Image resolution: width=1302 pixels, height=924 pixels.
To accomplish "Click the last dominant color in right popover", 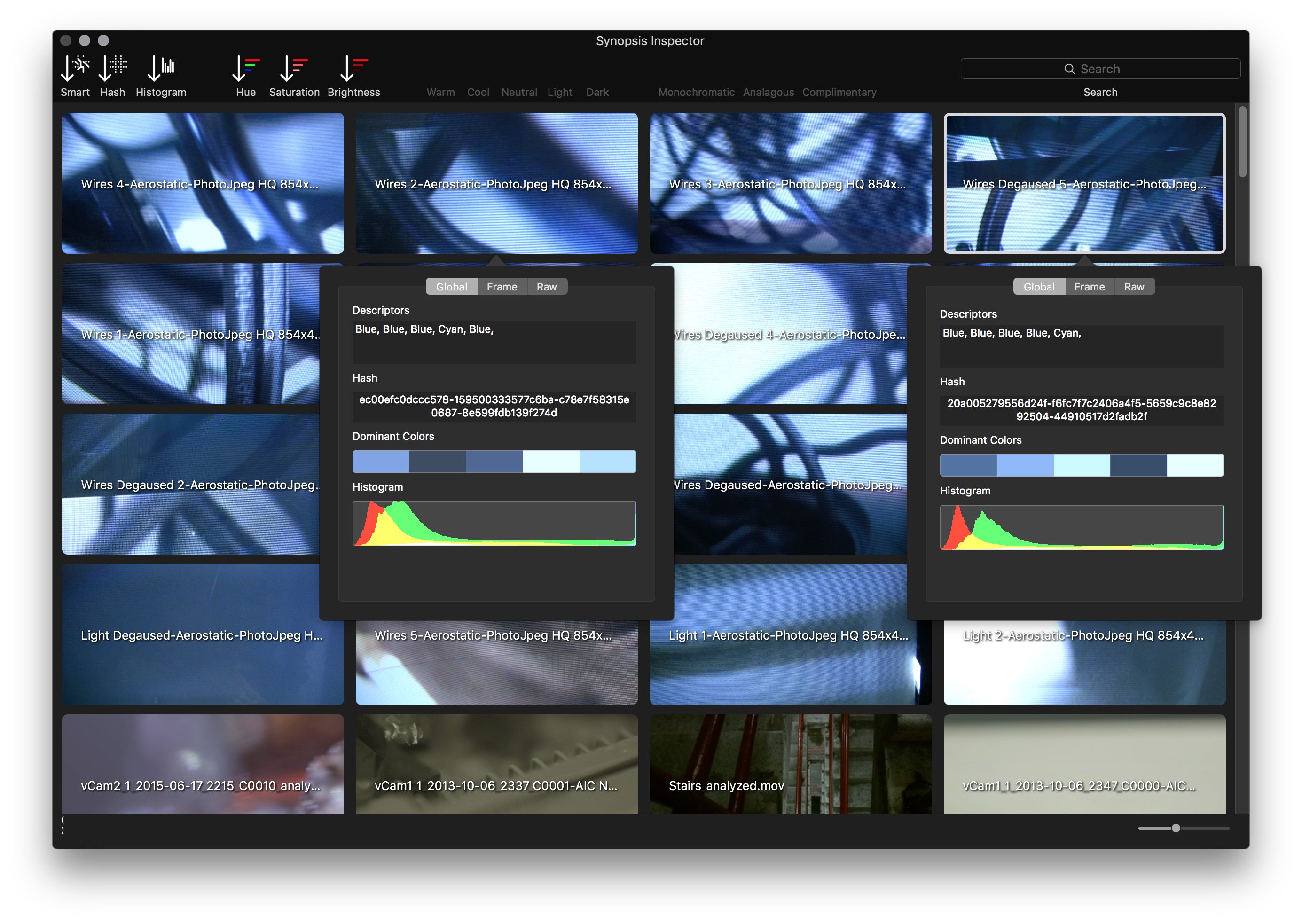I will coord(1195,465).
